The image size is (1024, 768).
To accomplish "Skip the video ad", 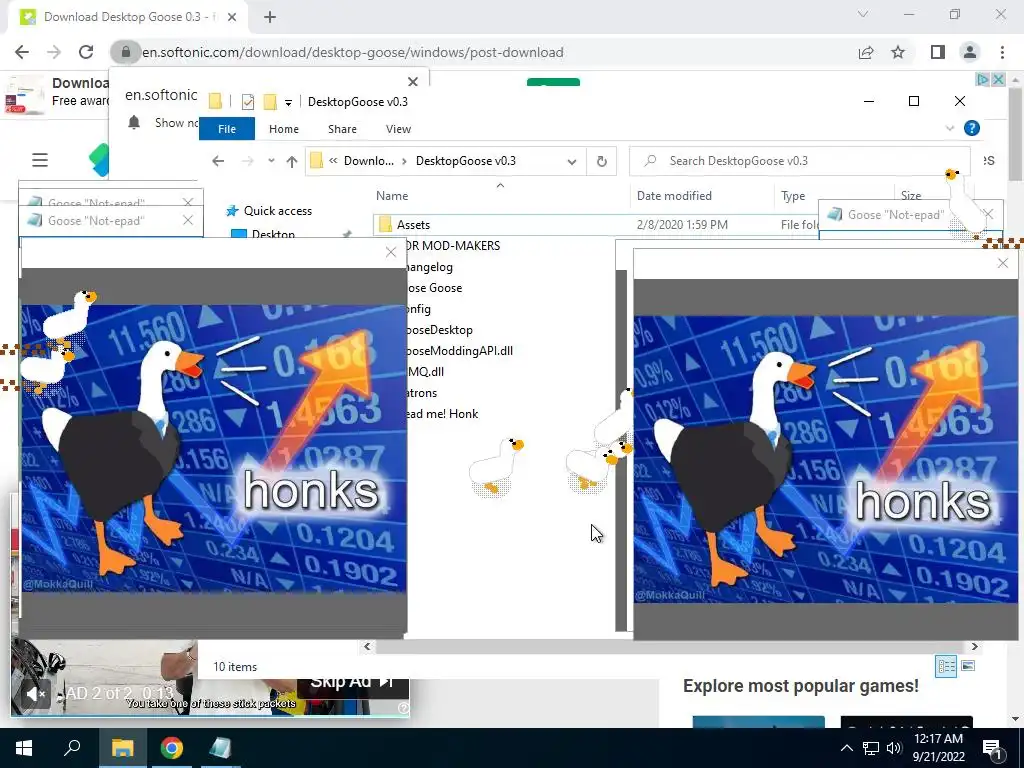I will pos(353,682).
